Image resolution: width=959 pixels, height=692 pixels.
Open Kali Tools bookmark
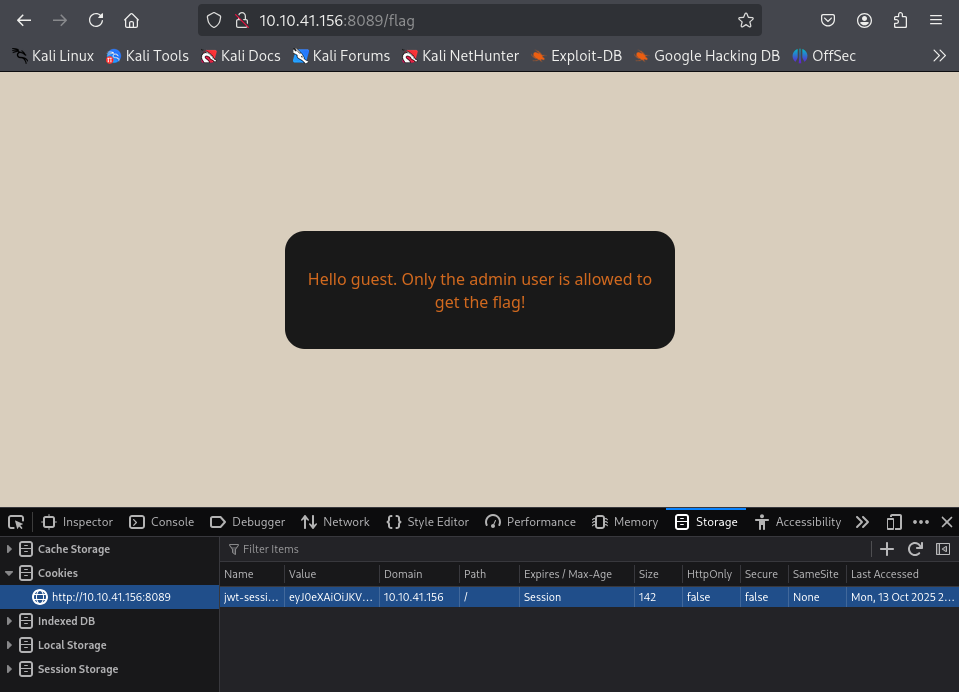(x=147, y=56)
